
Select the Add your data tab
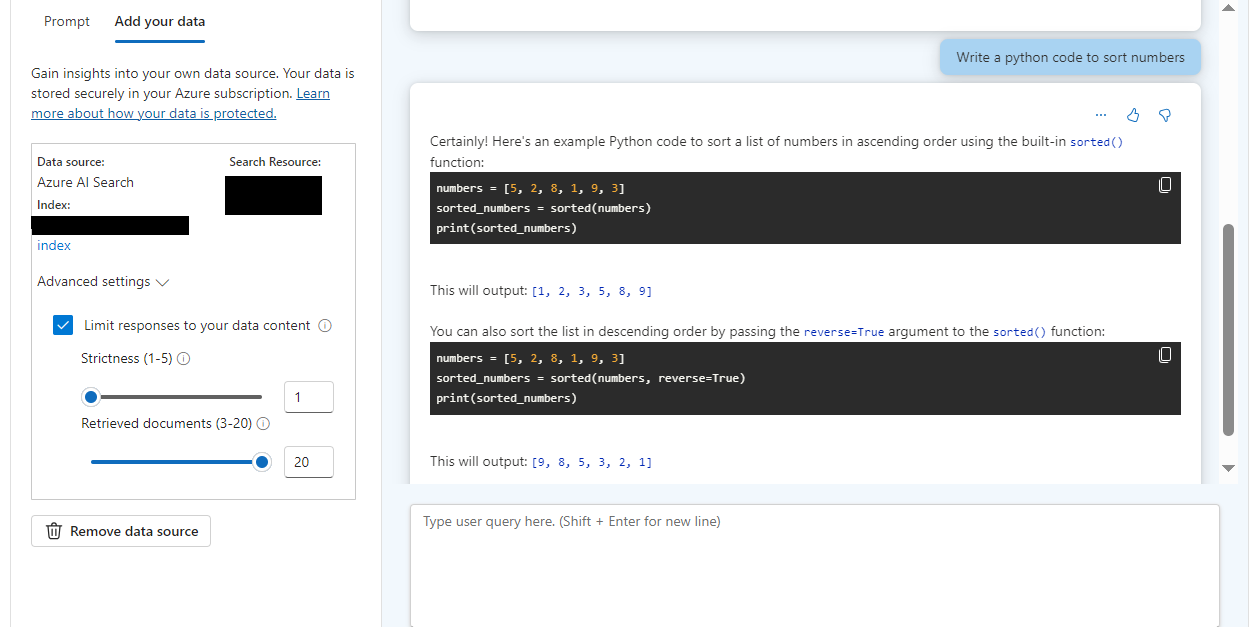[x=160, y=21]
